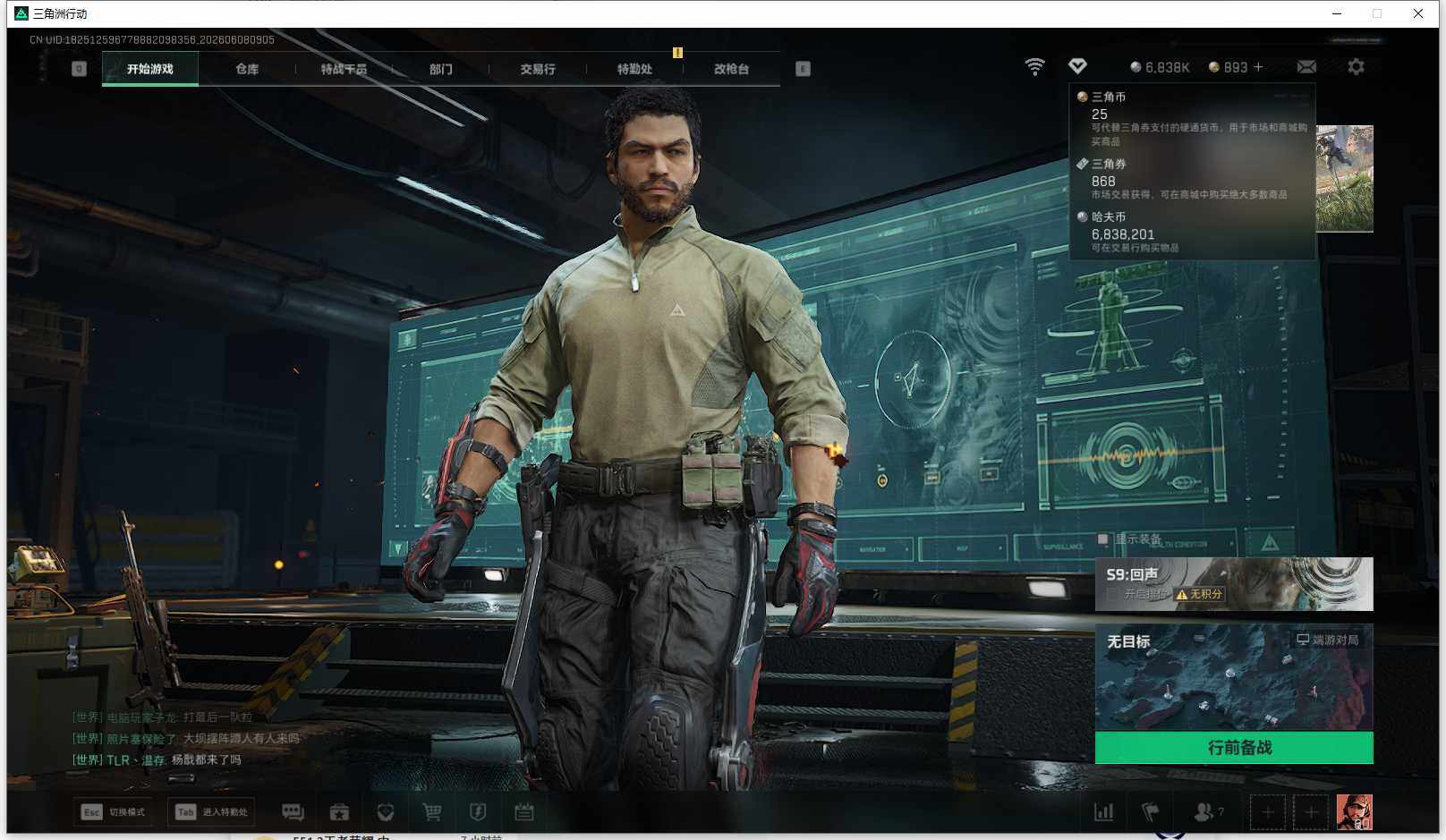
Task: Click the green 行前备战 button
Action: click(1234, 748)
